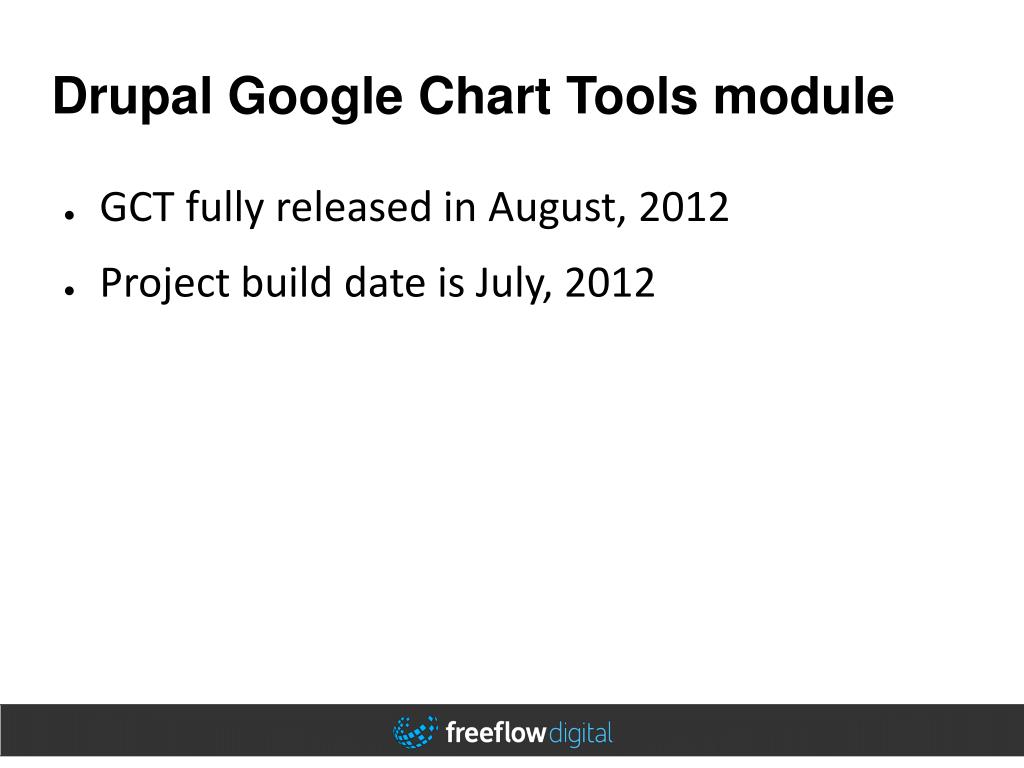Screen dimensions: 1024x768
Task: Click the word Project in second bullet
Action: [x=165, y=284]
